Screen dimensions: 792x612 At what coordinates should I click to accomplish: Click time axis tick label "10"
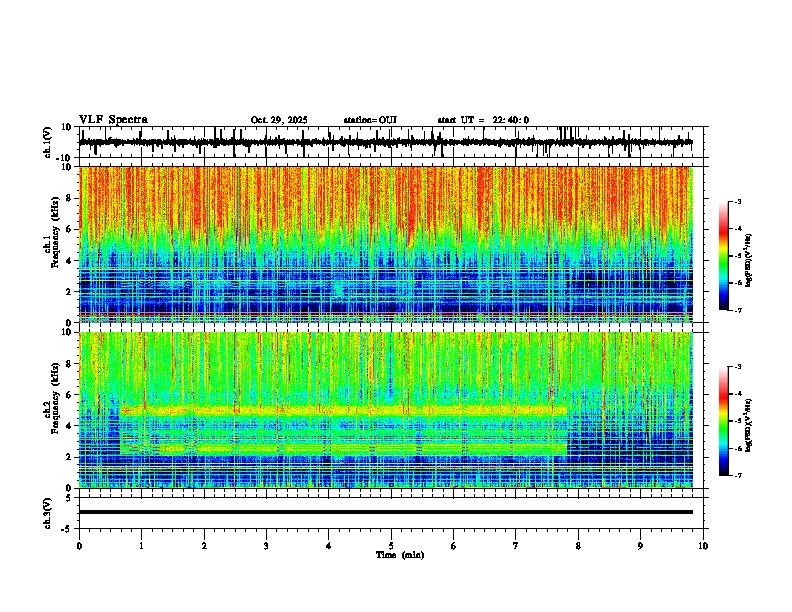coord(703,546)
